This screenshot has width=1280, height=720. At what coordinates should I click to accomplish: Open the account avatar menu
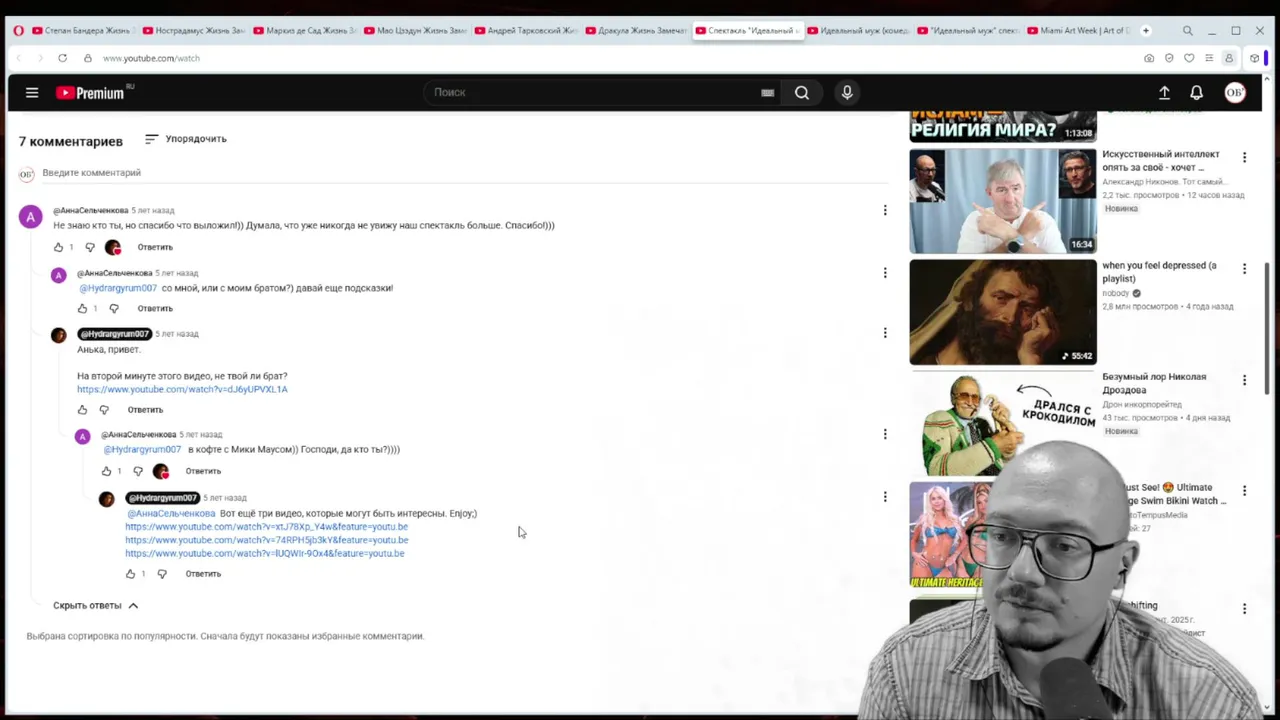coord(1235,93)
